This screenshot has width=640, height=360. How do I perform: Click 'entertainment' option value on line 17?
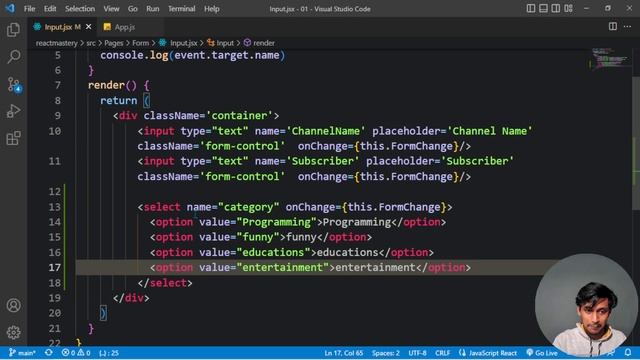click(x=282, y=267)
